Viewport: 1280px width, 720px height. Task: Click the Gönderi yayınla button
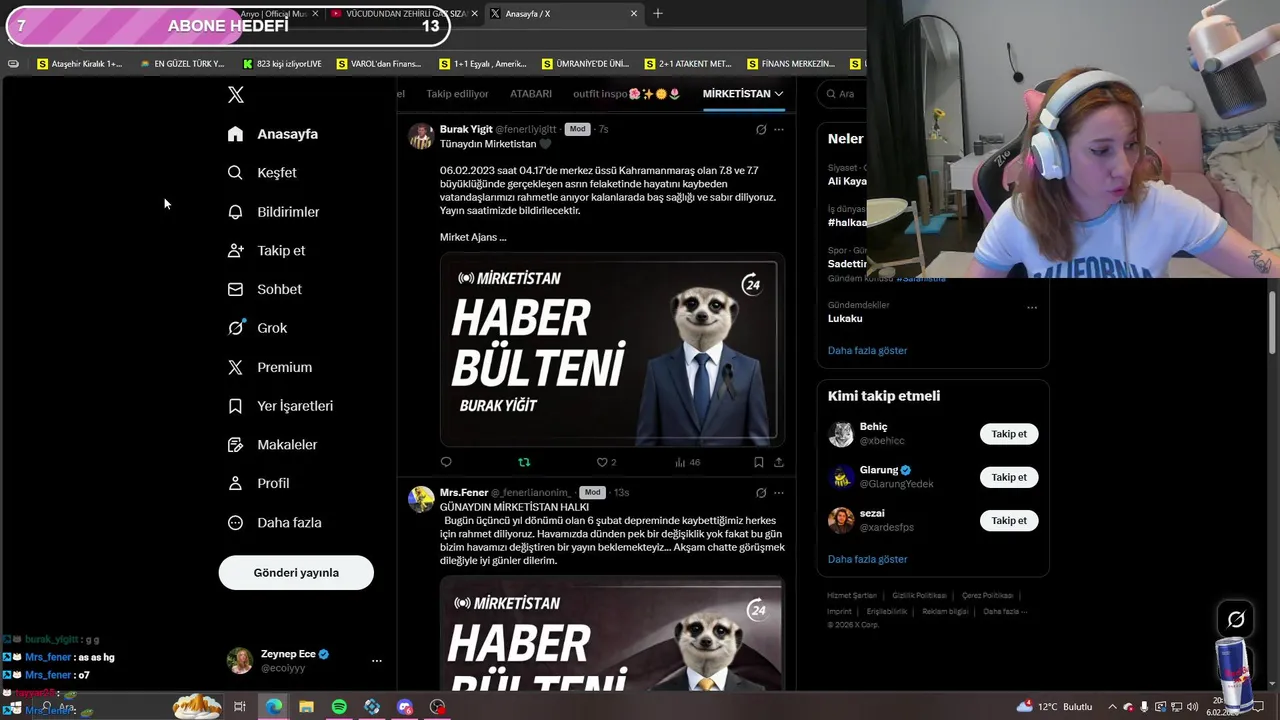coord(296,573)
